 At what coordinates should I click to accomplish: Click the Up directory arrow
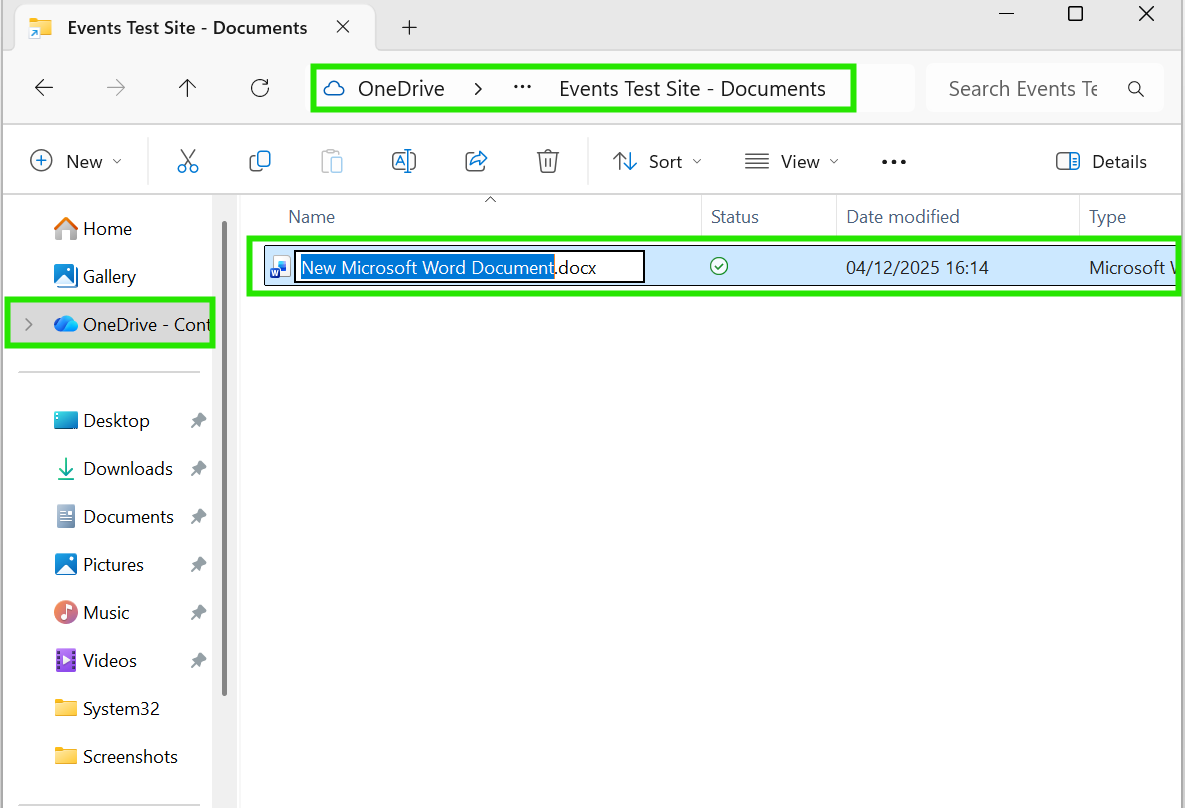pos(187,88)
